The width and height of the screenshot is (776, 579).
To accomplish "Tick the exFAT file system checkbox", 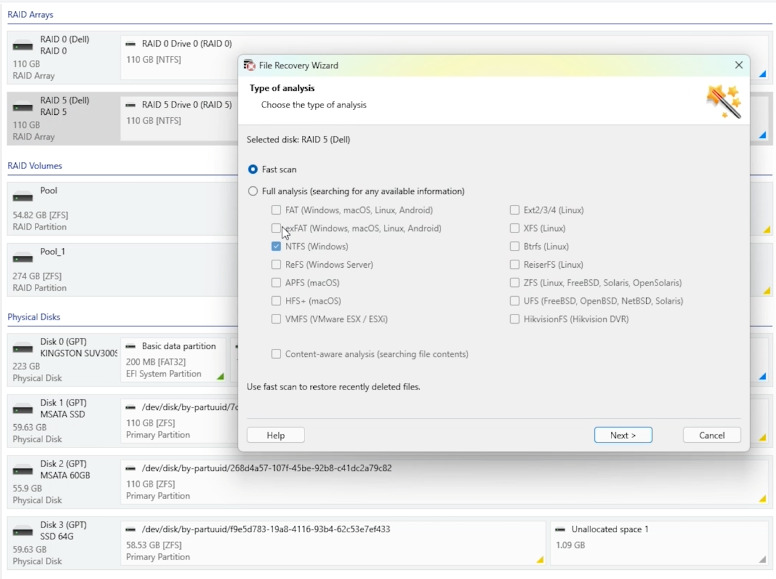I will [x=276, y=228].
